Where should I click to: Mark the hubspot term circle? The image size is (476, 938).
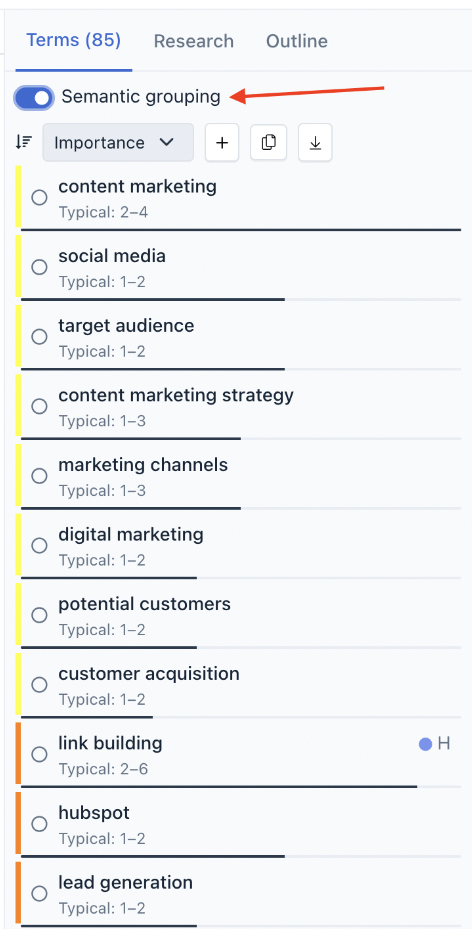[39, 824]
